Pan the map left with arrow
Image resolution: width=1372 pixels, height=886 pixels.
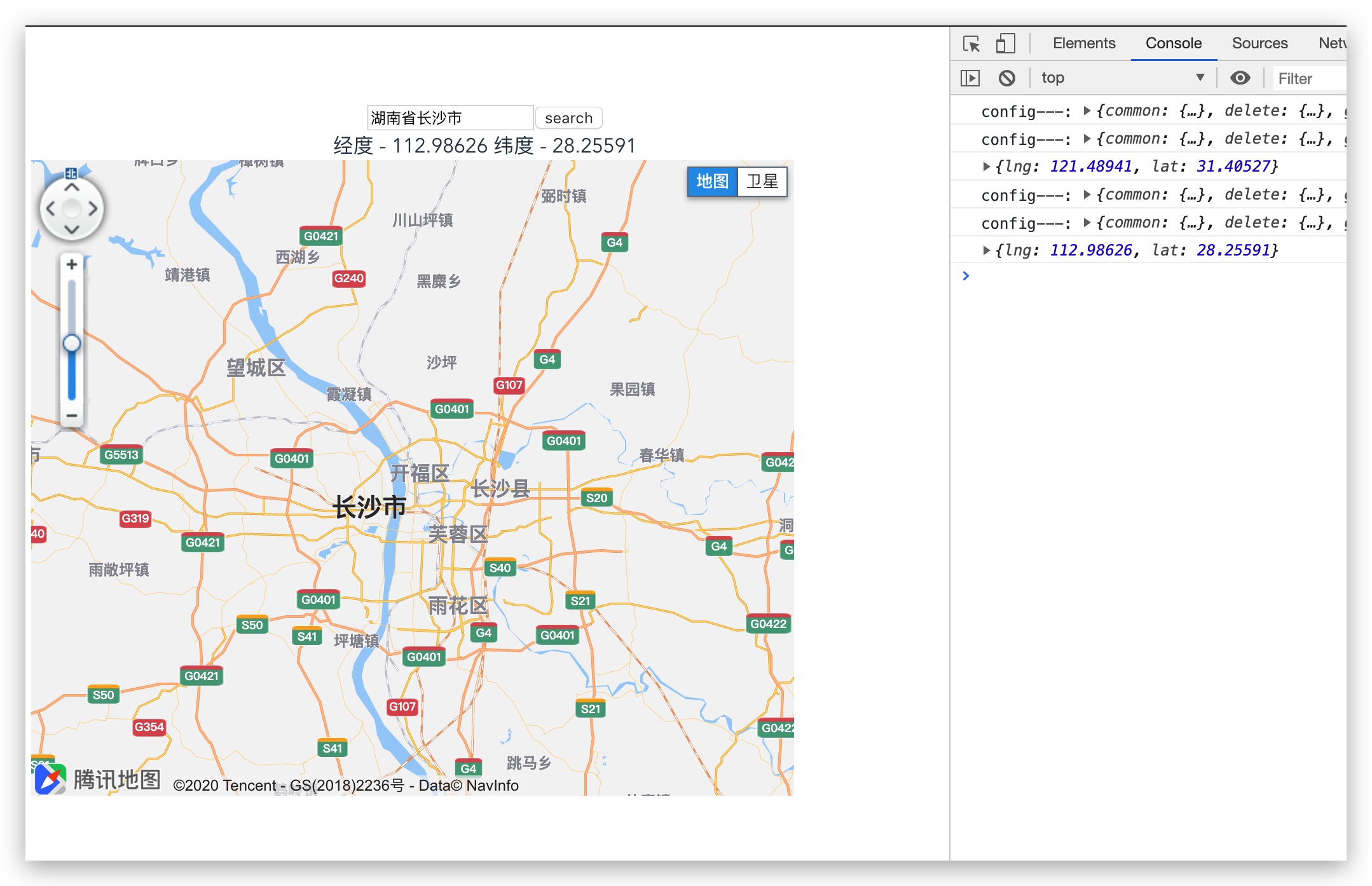[x=51, y=208]
